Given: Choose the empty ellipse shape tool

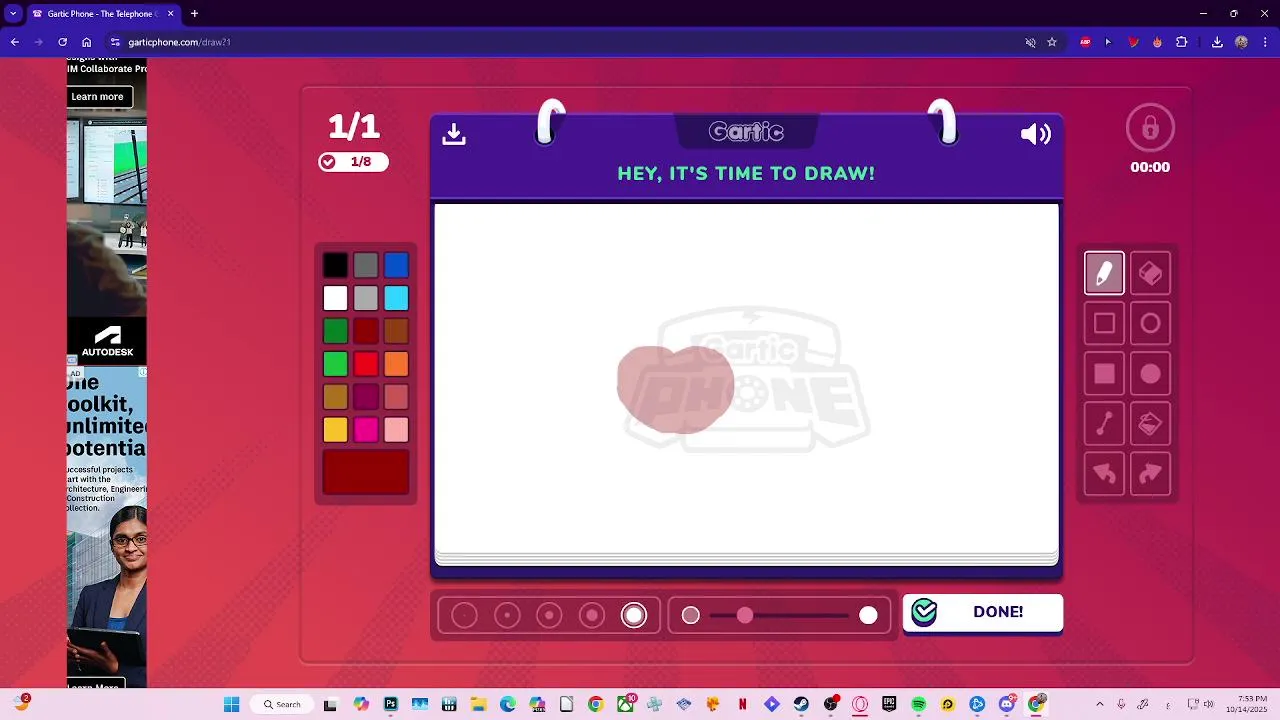Looking at the screenshot, I should pos(1150,323).
